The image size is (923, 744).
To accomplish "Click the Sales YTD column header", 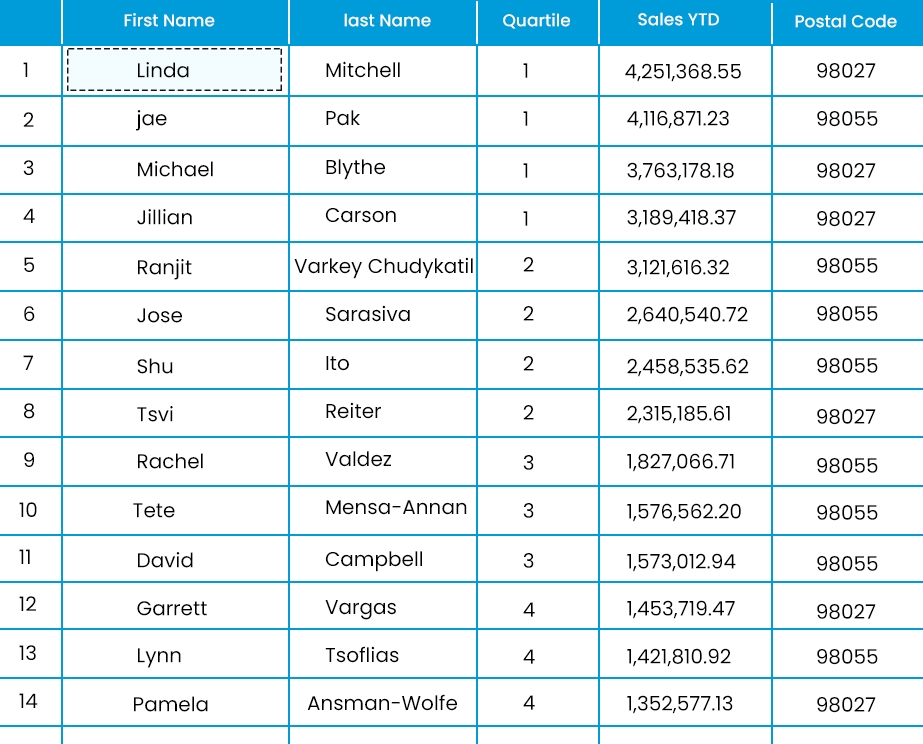I will point(678,20).
